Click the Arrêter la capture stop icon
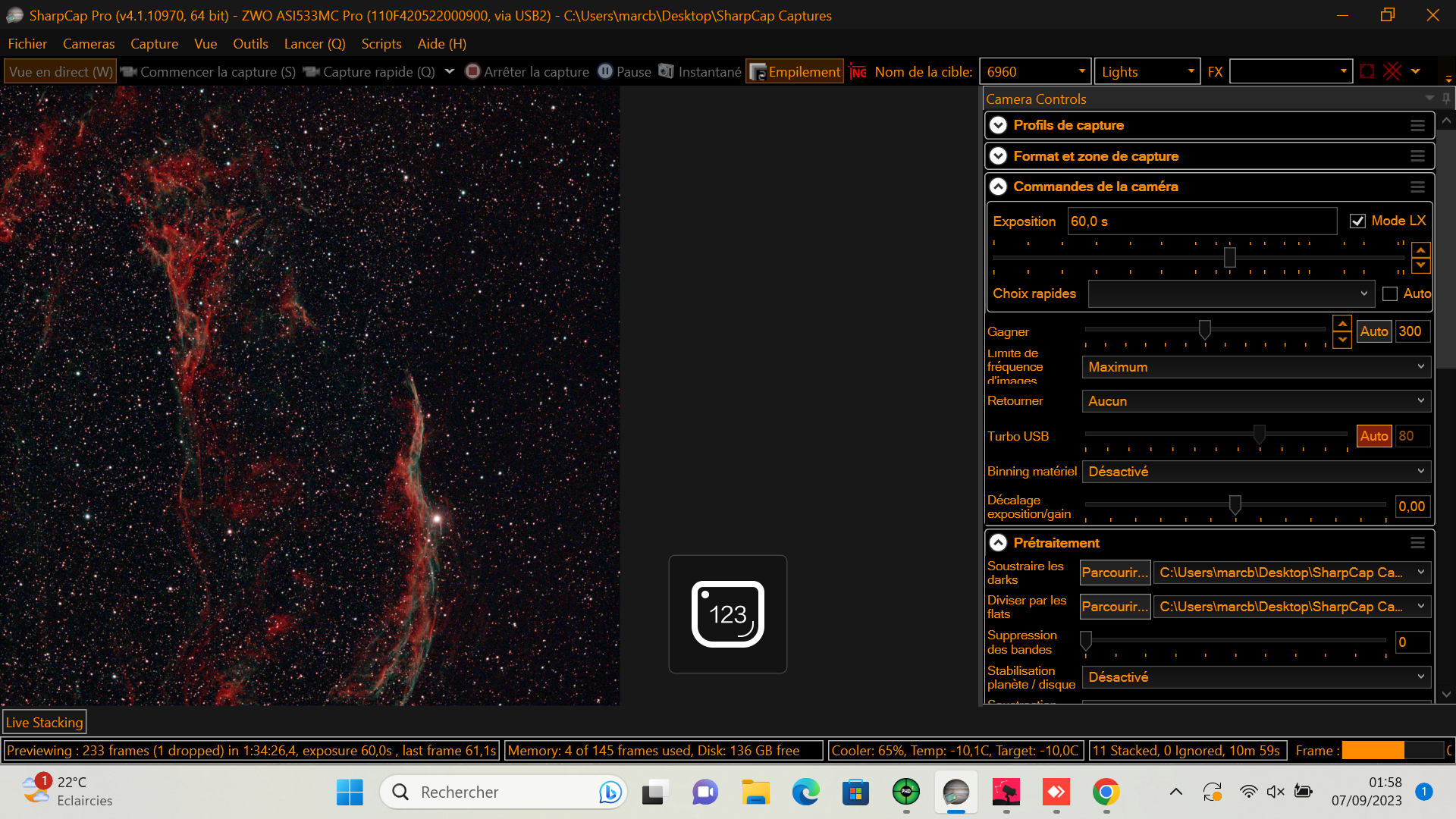1456x819 pixels. pyautogui.click(x=472, y=71)
